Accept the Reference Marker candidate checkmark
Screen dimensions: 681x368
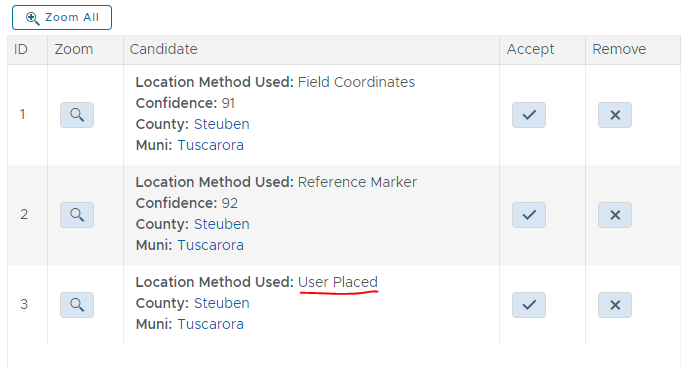coord(529,215)
